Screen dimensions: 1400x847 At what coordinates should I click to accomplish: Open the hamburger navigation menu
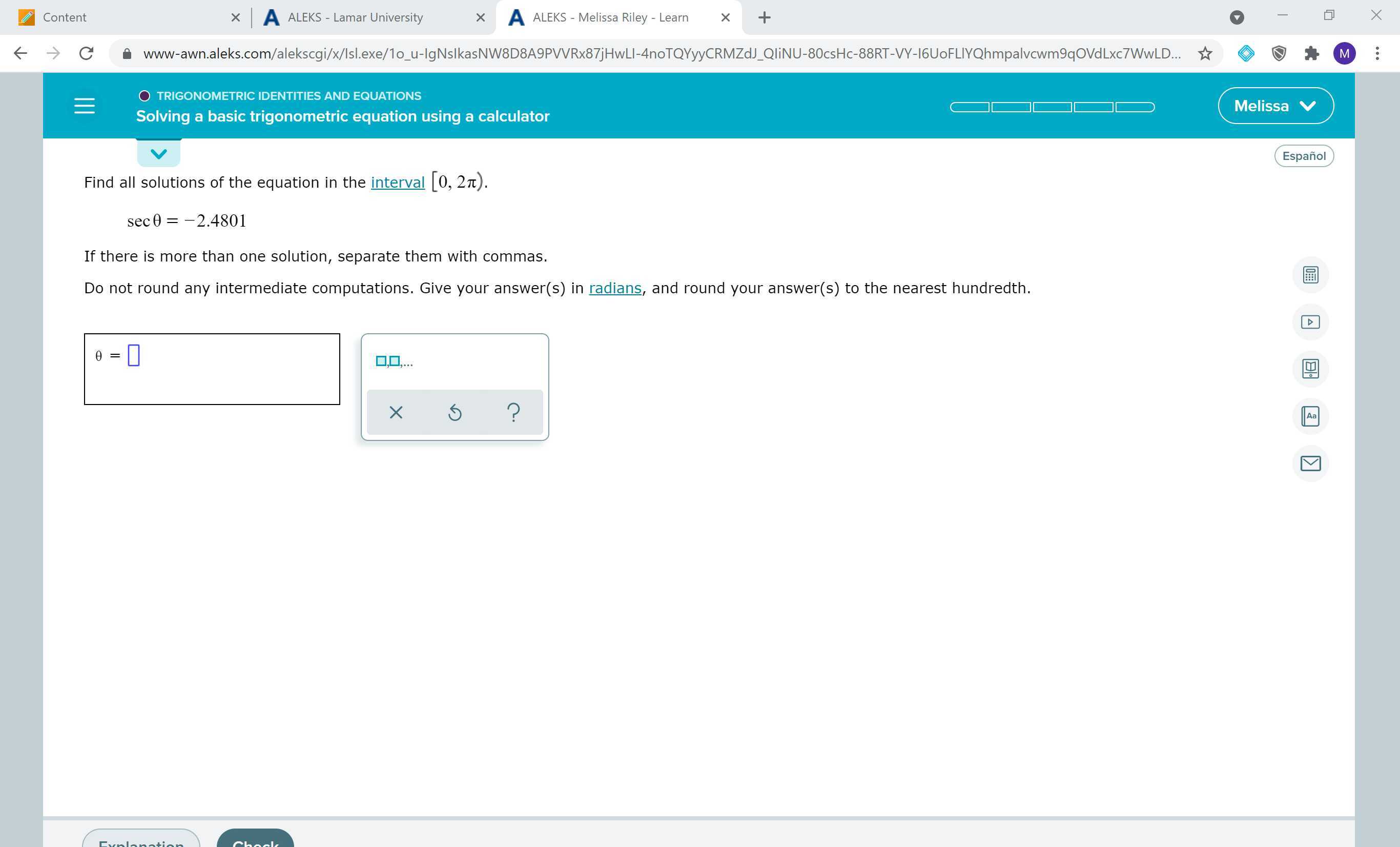84,105
